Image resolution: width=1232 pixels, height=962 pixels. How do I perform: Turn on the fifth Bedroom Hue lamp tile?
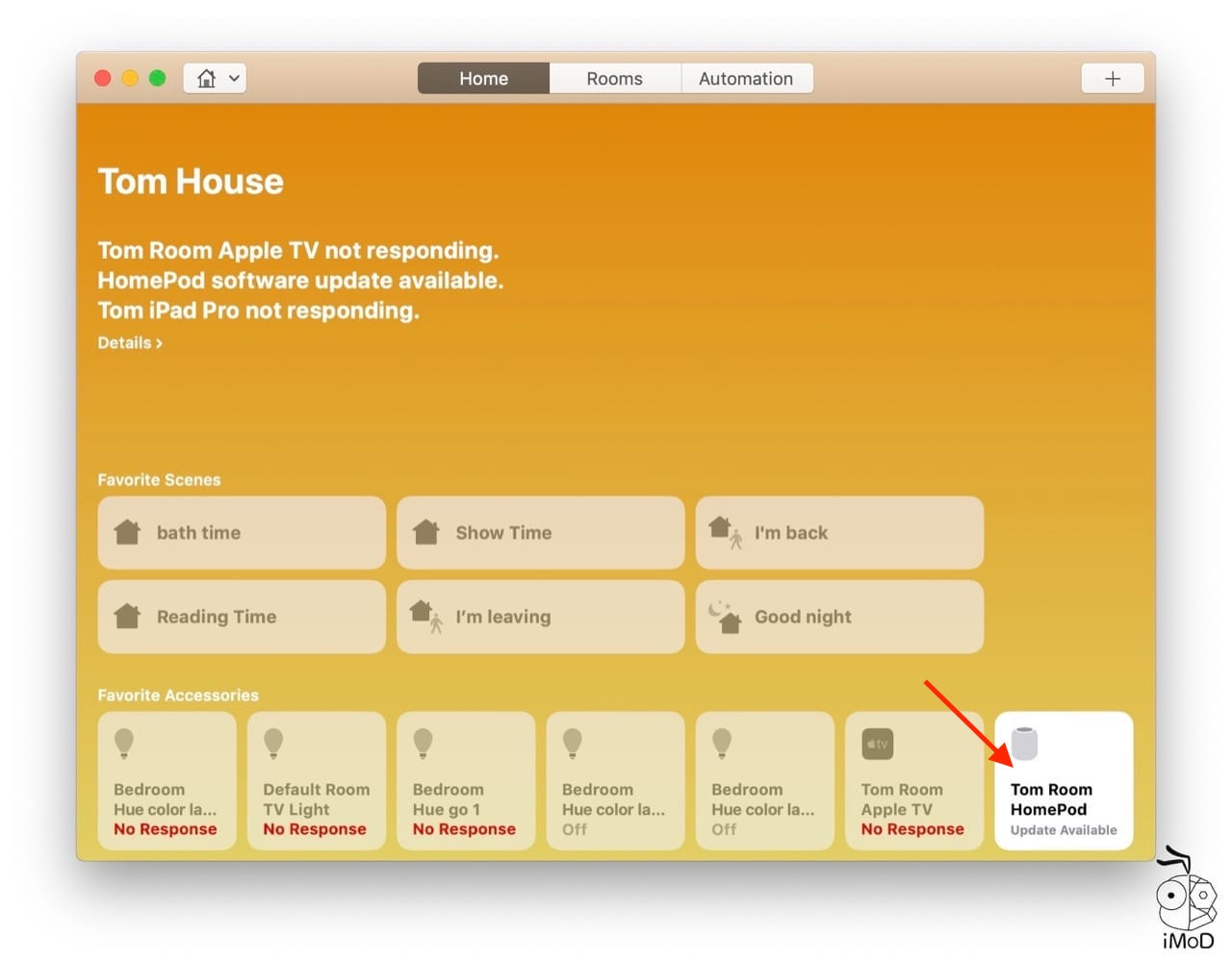point(764,780)
